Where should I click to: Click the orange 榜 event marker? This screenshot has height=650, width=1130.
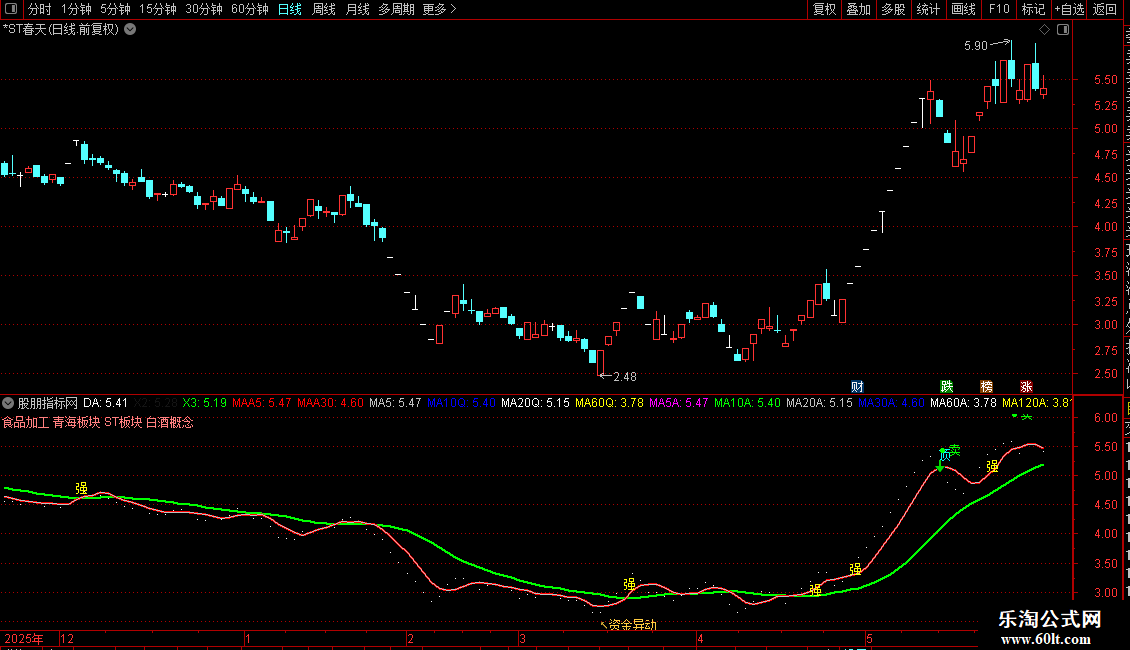pos(987,387)
